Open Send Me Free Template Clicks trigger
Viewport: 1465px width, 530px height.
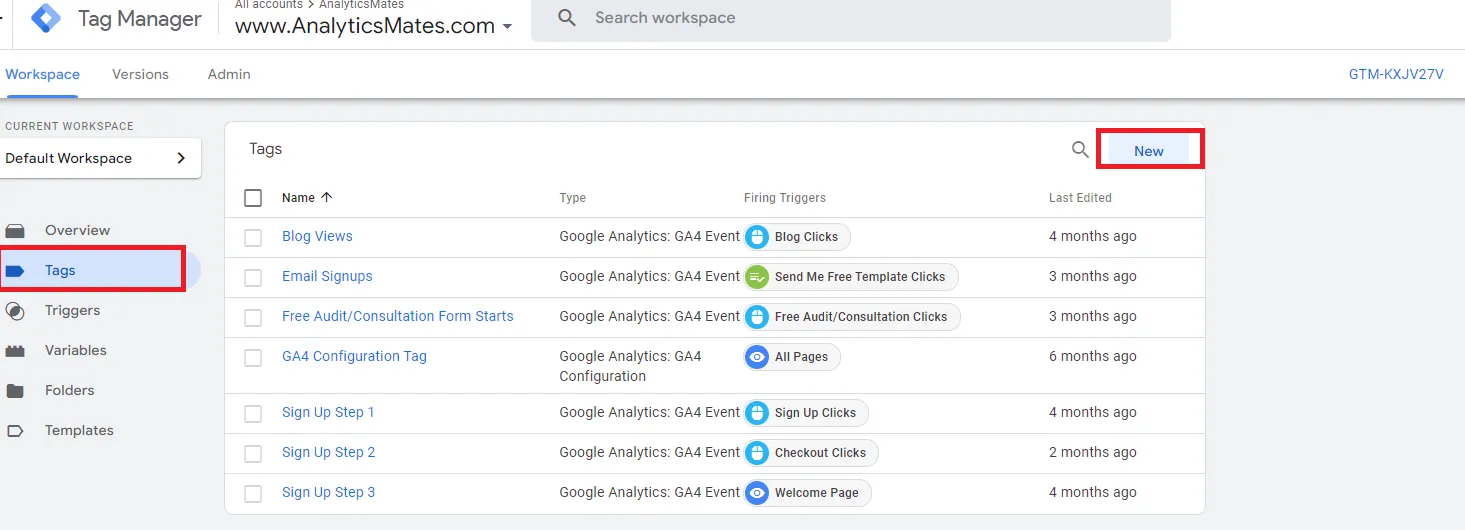[x=851, y=277]
